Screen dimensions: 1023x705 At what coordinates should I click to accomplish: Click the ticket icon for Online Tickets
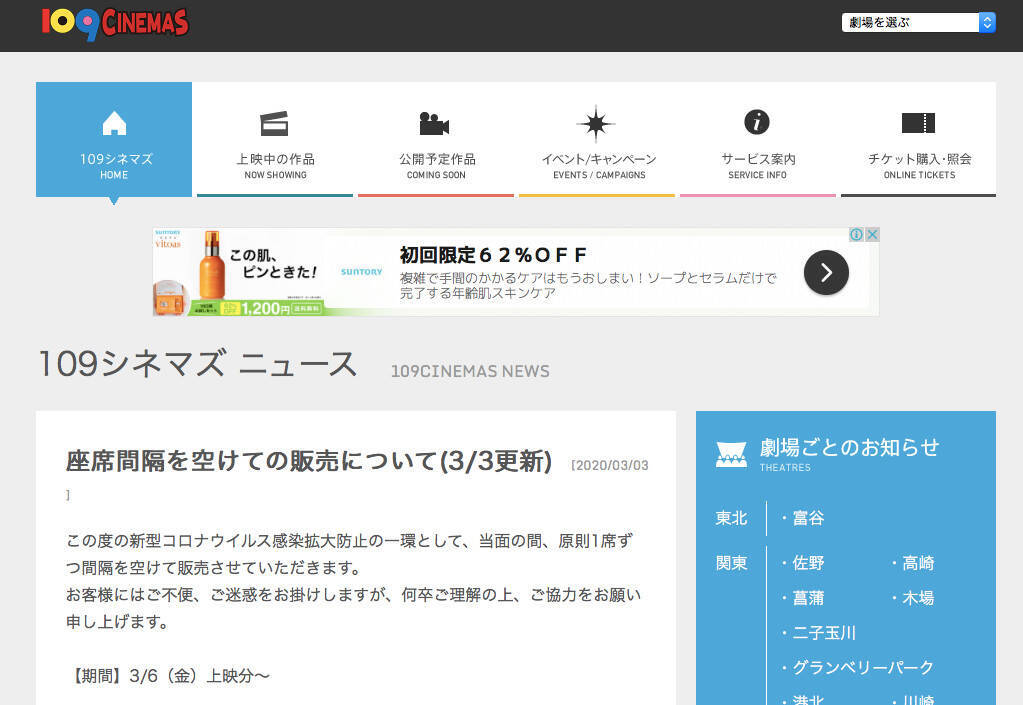point(918,123)
